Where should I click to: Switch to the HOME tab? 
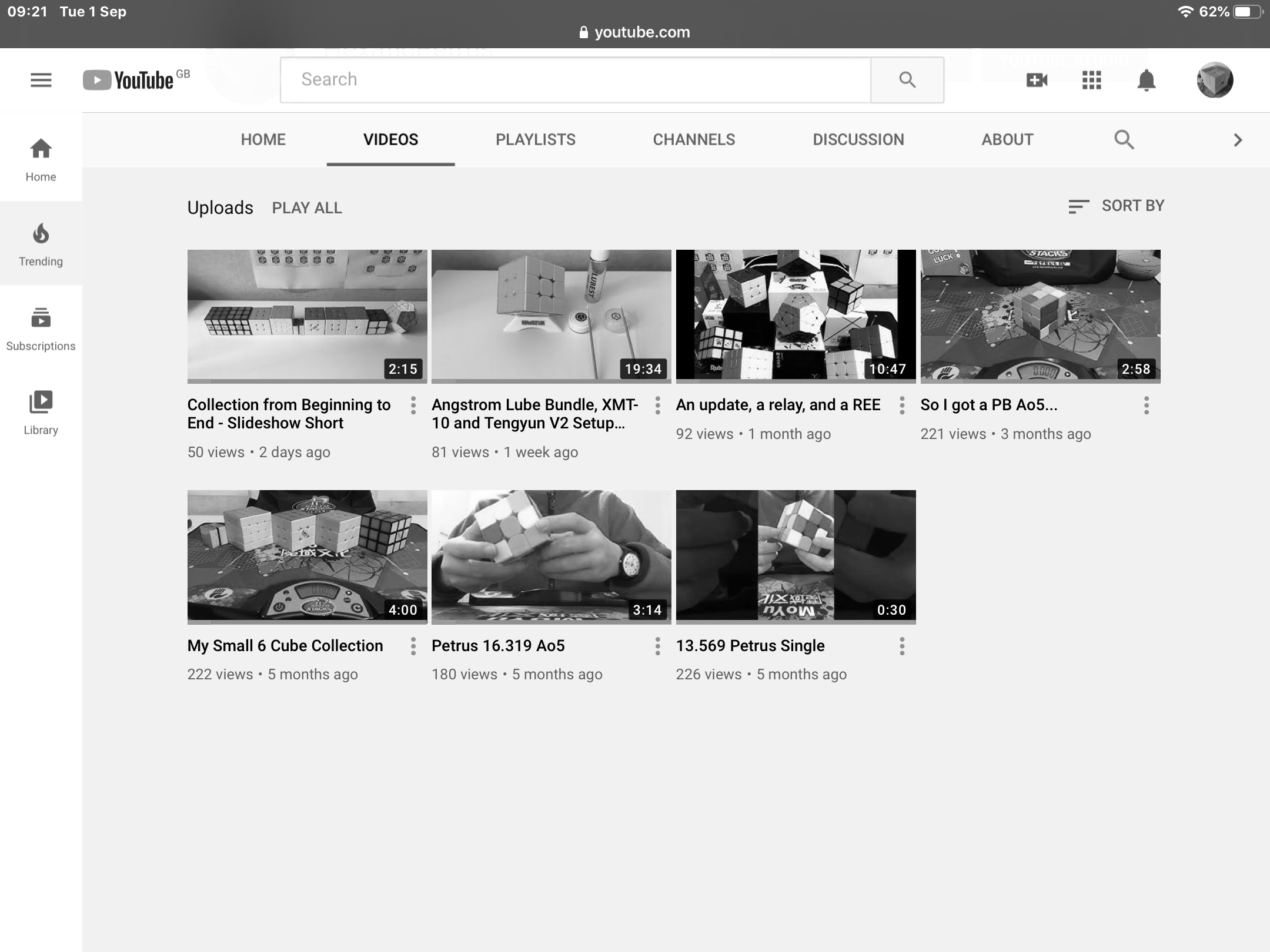(x=263, y=140)
